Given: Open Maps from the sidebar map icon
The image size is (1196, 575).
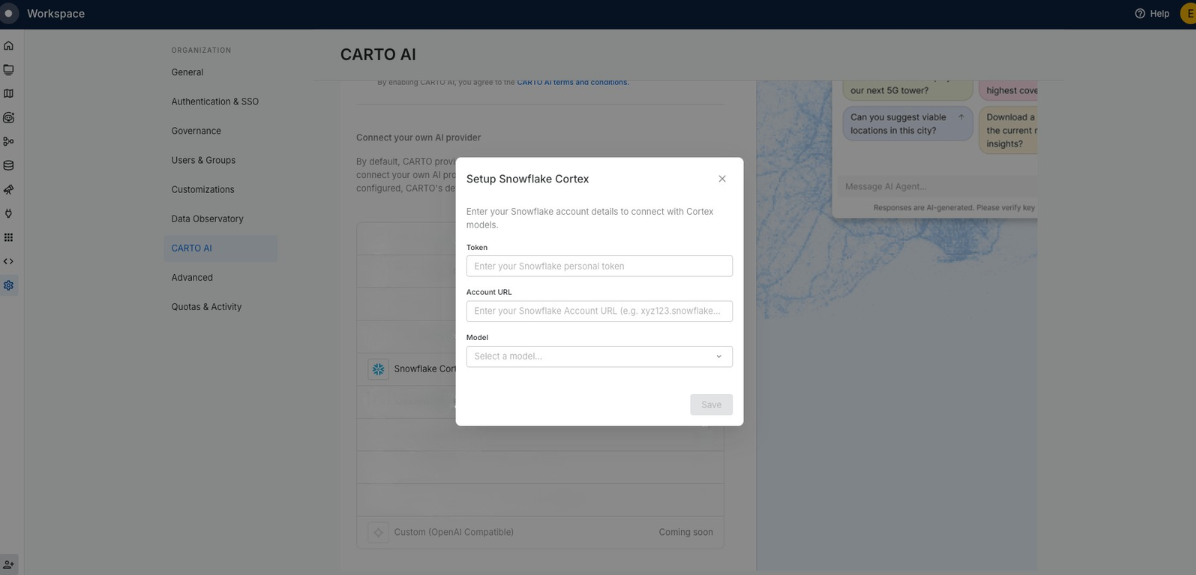Looking at the screenshot, I should pyautogui.click(x=9, y=94).
